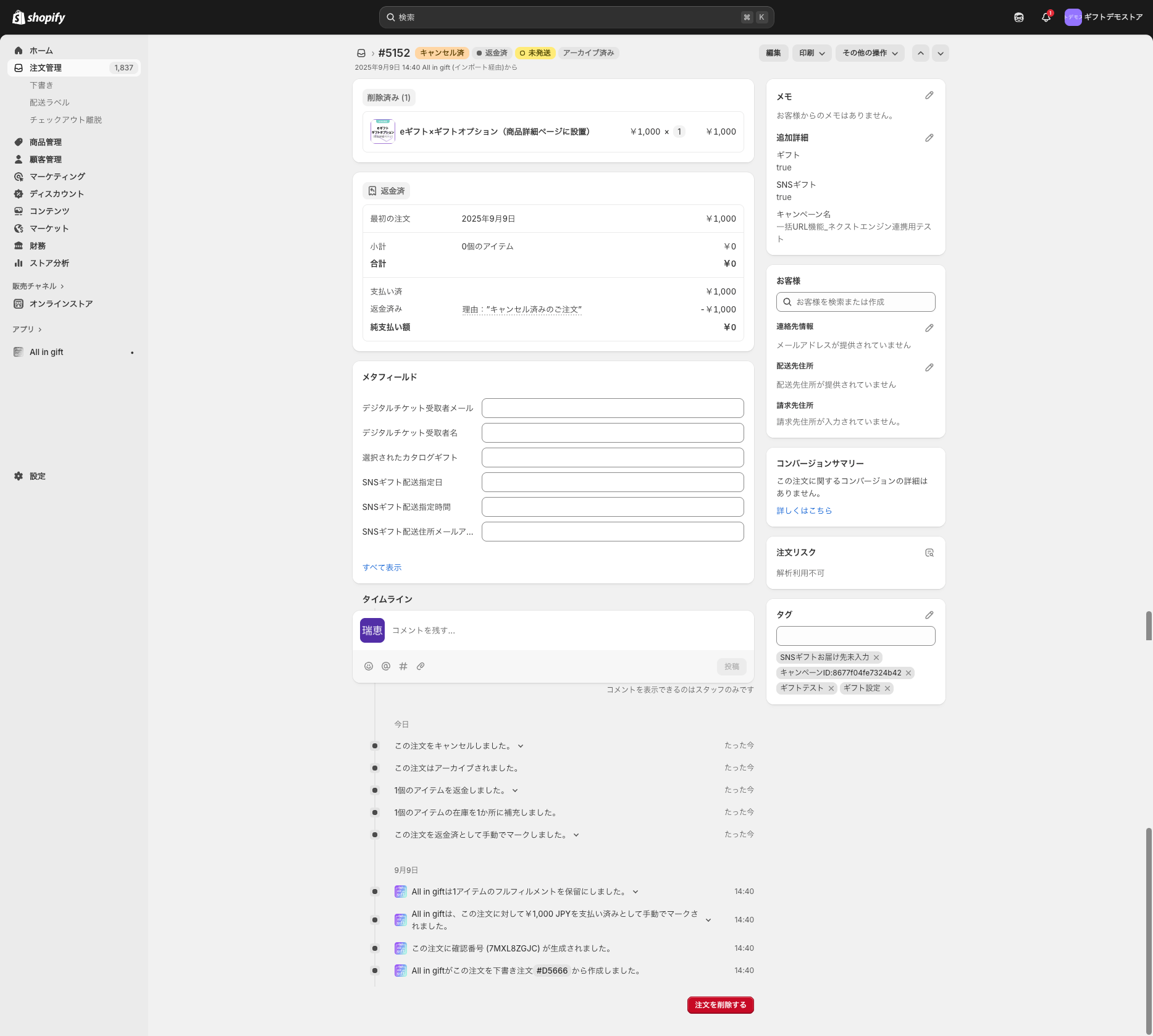This screenshot has height=1036, width=1153.
Task: Click the emoji icon in comment toolbar
Action: (x=369, y=666)
